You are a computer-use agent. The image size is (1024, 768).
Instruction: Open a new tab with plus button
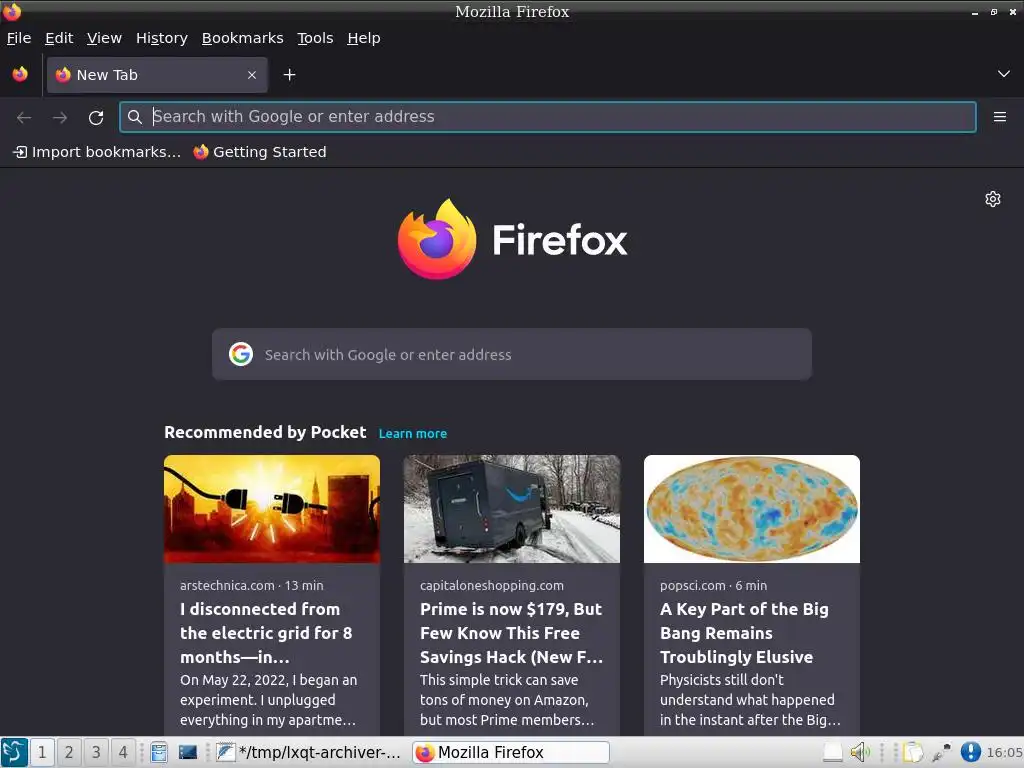pos(289,75)
